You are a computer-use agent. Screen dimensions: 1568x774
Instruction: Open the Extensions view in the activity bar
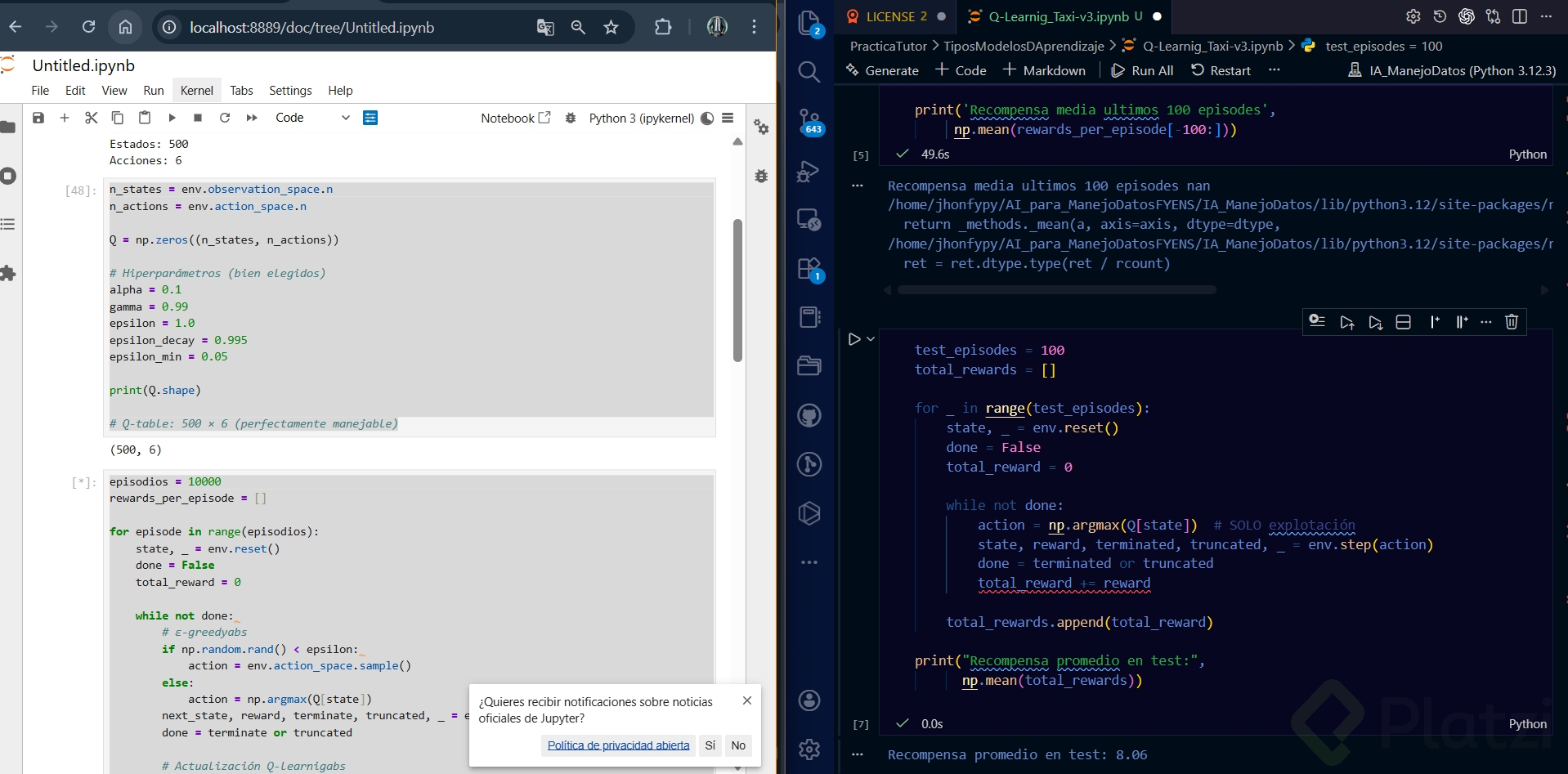tap(809, 269)
